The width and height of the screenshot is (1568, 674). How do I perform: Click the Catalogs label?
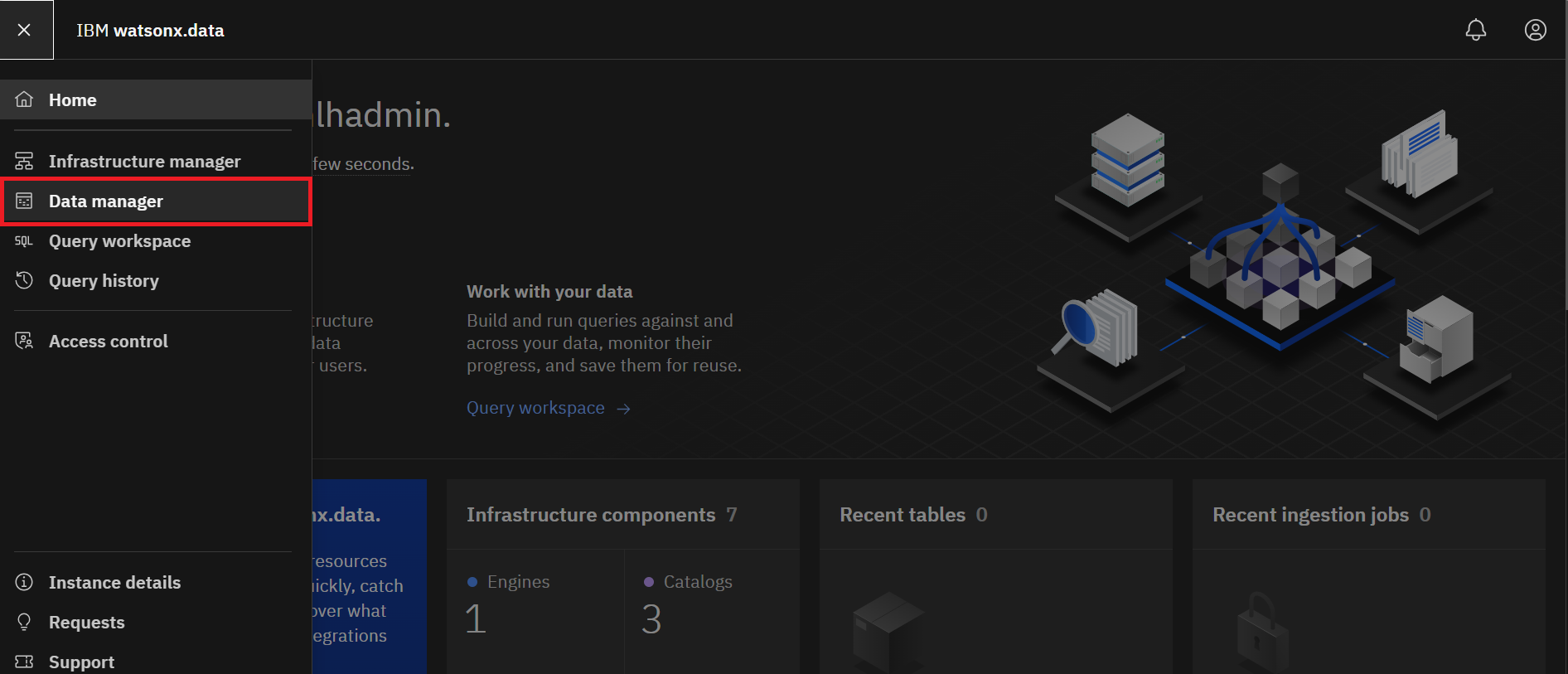698,582
